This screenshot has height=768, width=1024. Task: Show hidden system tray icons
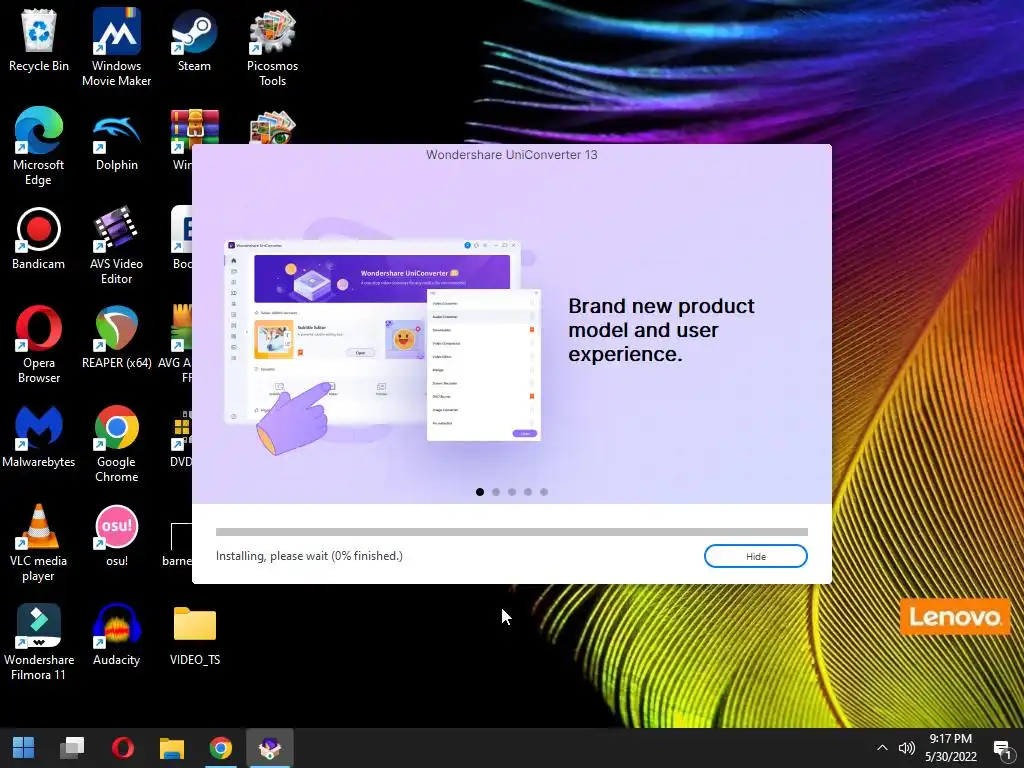pyautogui.click(x=882, y=748)
